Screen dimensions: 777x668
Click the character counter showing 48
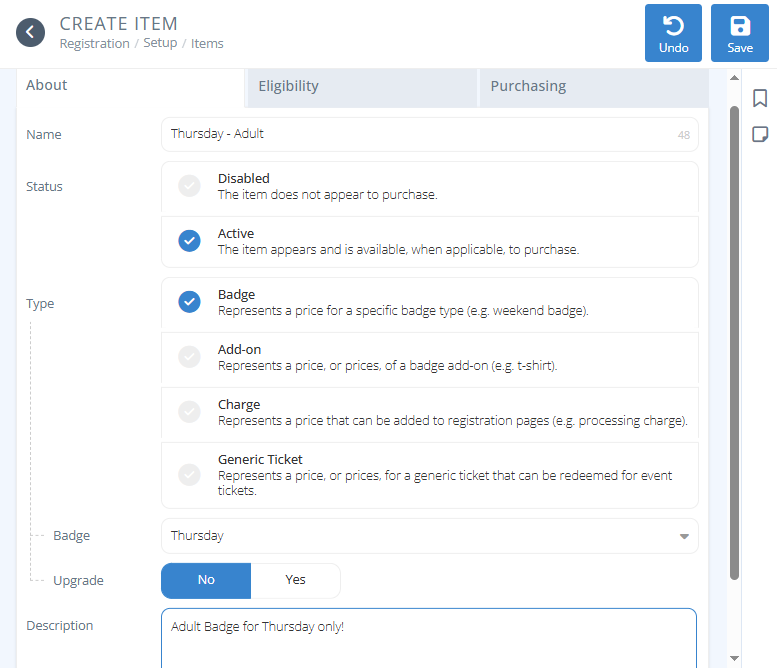point(683,135)
